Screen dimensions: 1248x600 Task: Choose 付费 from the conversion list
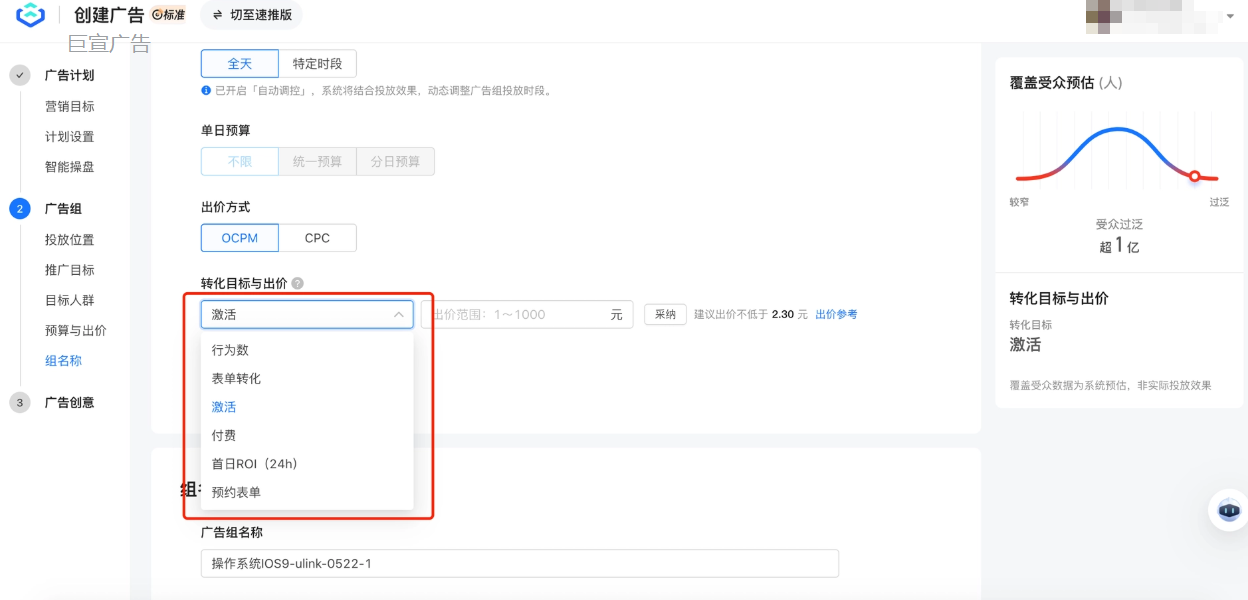(x=224, y=436)
